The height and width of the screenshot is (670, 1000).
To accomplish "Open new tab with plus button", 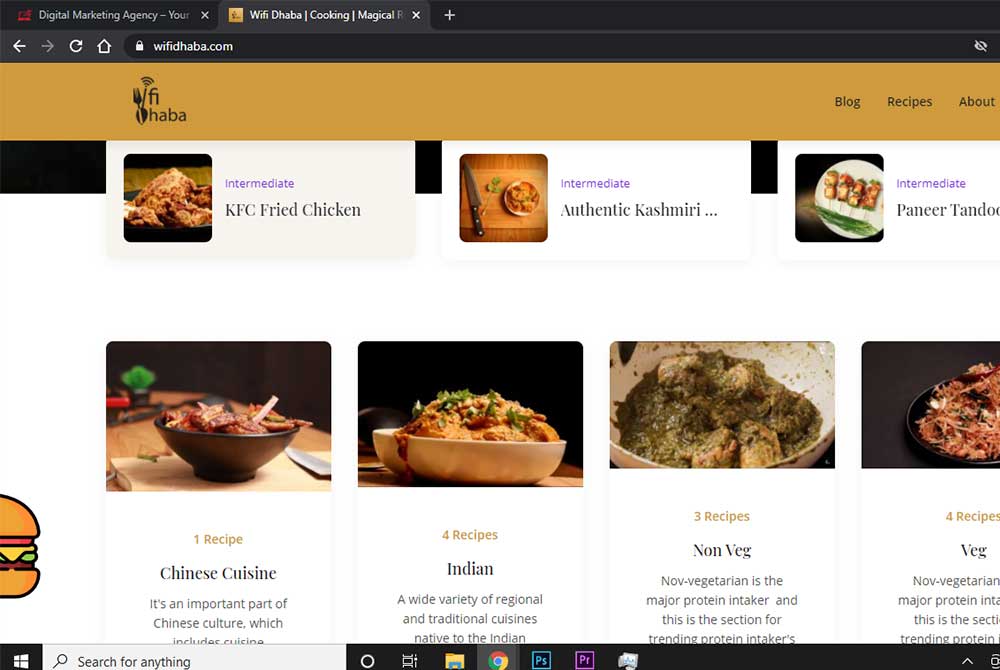I will click(449, 15).
